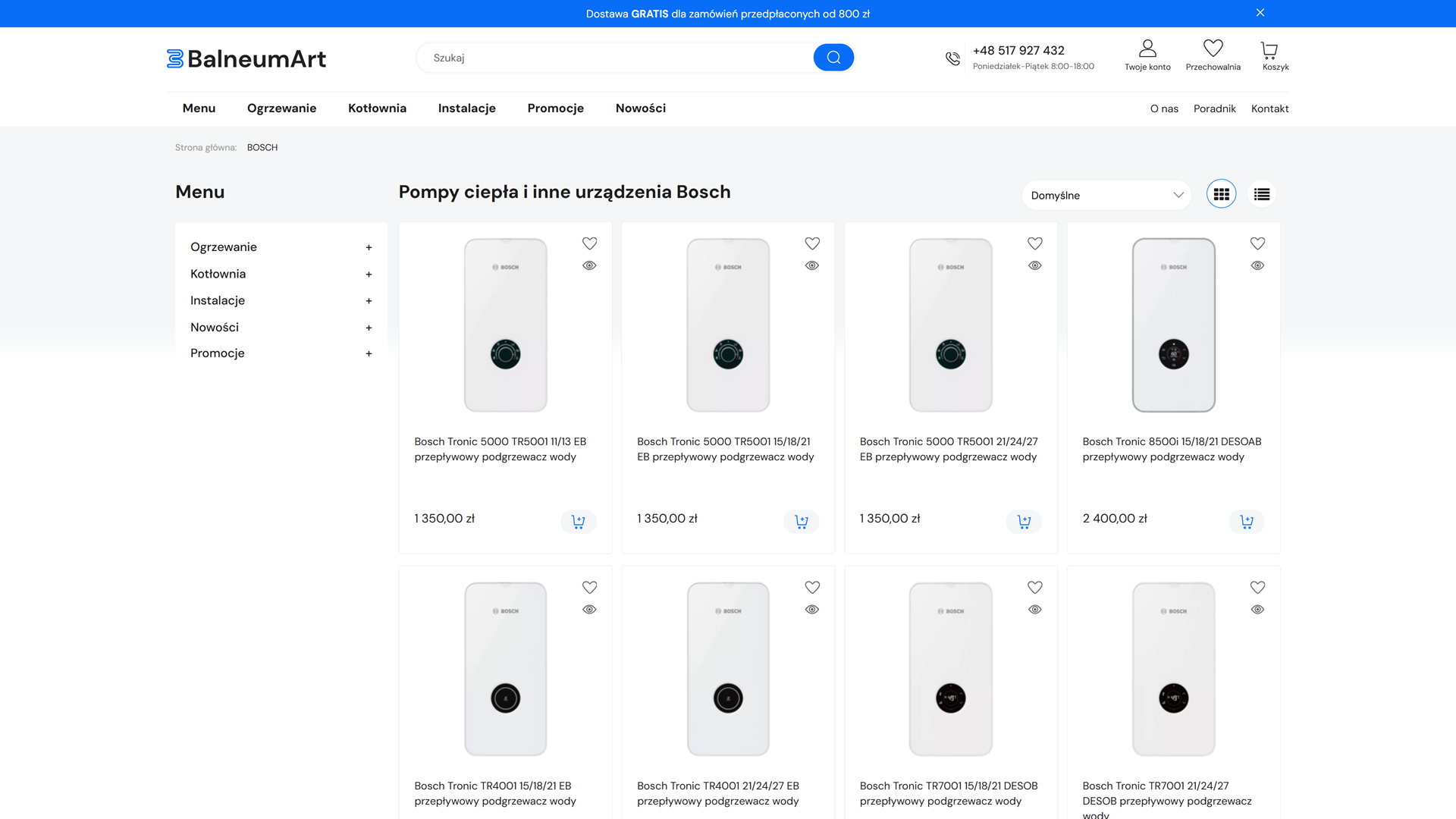Open the Promocje top navigation menu
1456x819 pixels.
click(555, 108)
